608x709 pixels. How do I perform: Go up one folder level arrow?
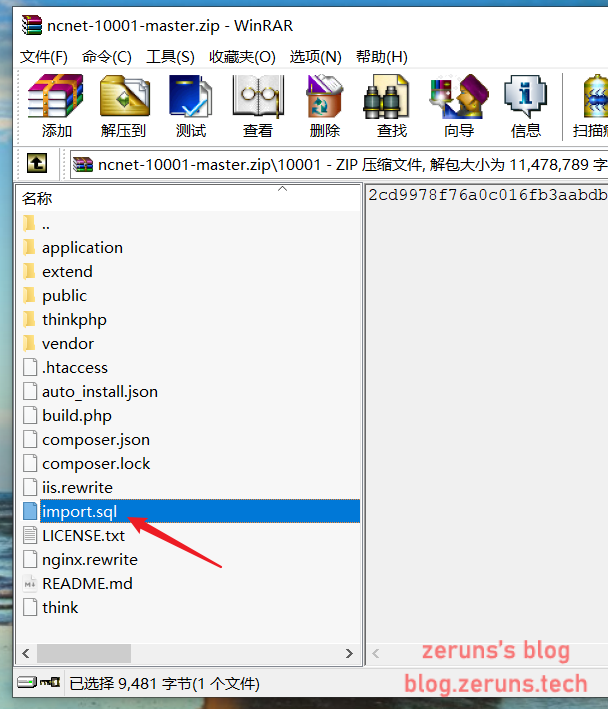pyautogui.click(x=37, y=163)
